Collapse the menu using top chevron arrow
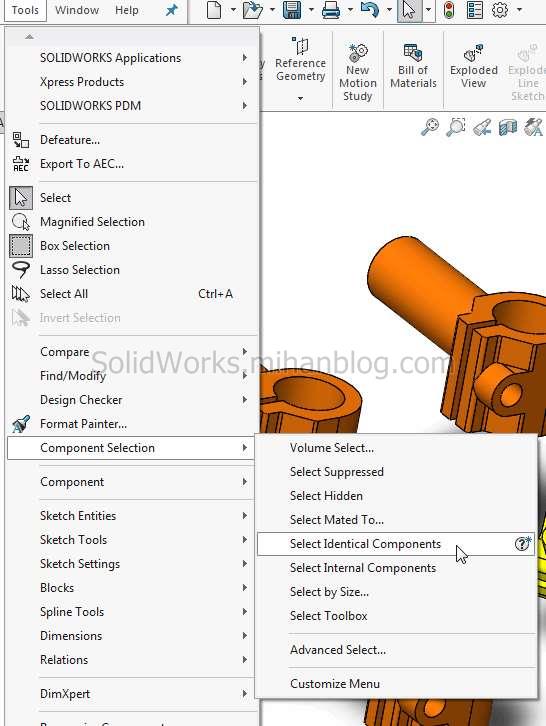Viewport: 546px width, 726px height. click(29, 37)
